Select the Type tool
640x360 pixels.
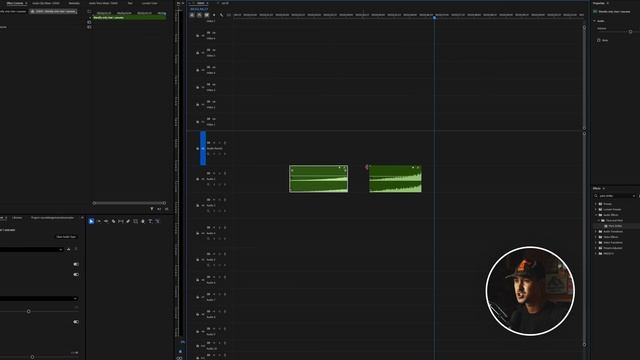pyautogui.click(x=150, y=221)
